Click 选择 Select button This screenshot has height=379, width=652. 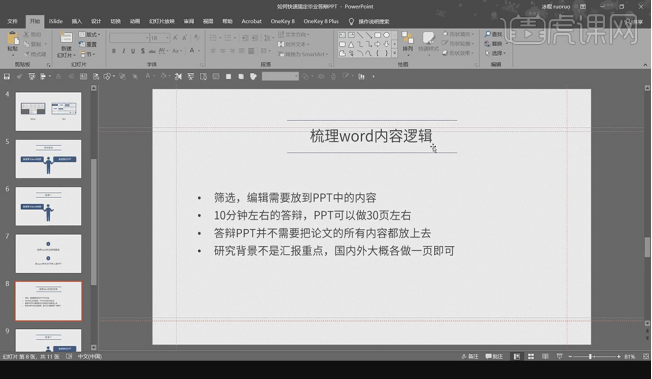coord(495,53)
